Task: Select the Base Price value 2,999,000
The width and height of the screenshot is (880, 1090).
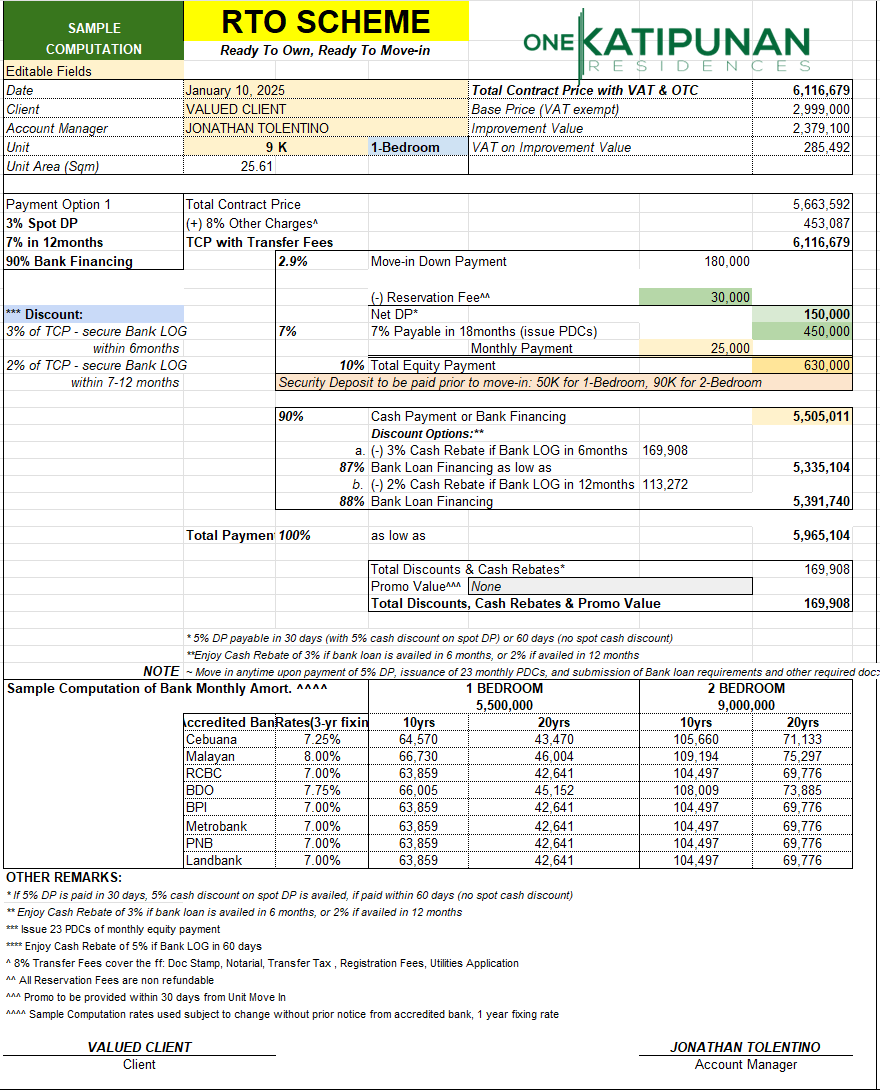Action: click(820, 109)
